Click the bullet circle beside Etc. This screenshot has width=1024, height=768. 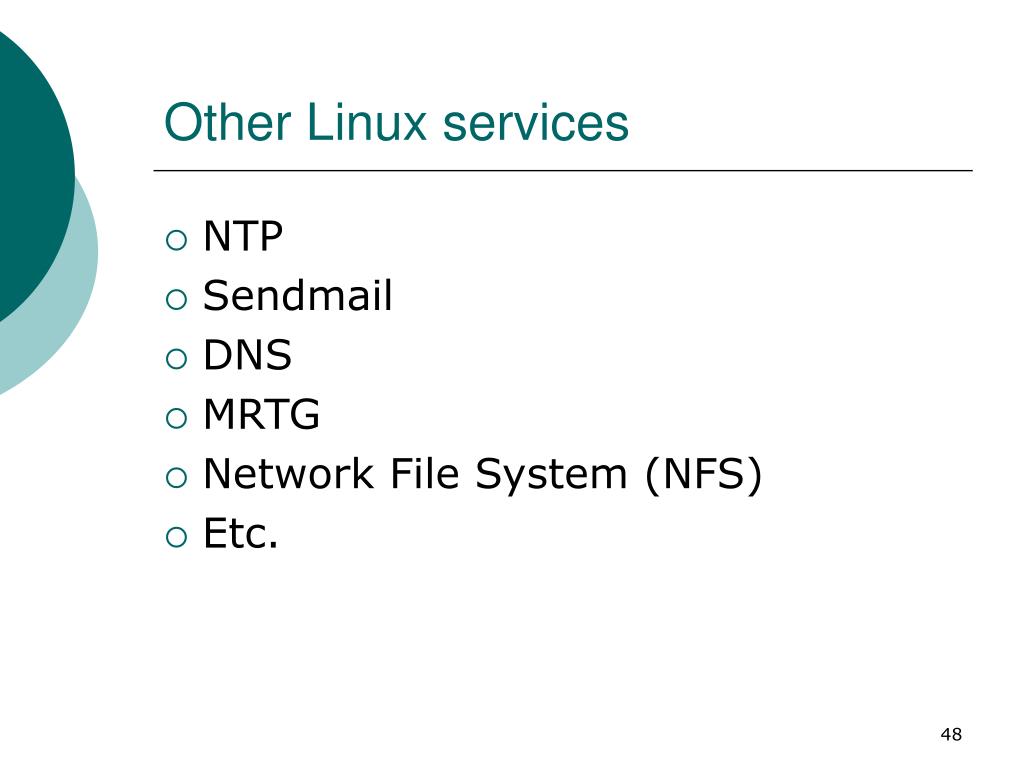pyautogui.click(x=176, y=537)
